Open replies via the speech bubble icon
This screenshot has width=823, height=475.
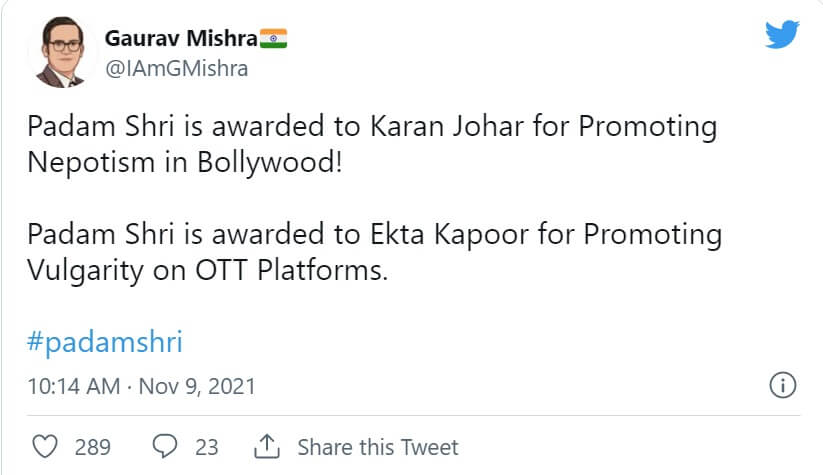tap(165, 446)
